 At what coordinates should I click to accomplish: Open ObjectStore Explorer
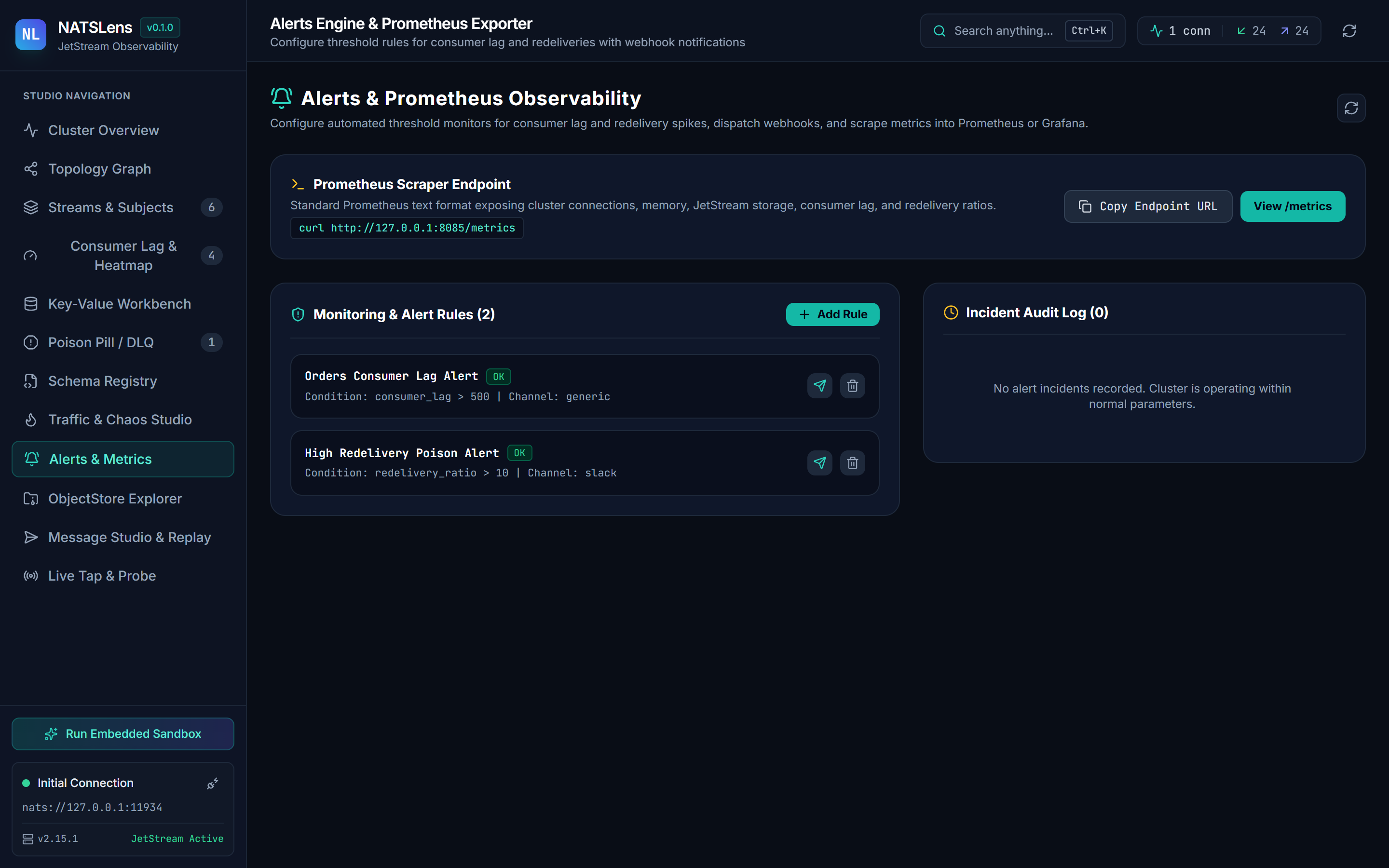tap(123, 499)
